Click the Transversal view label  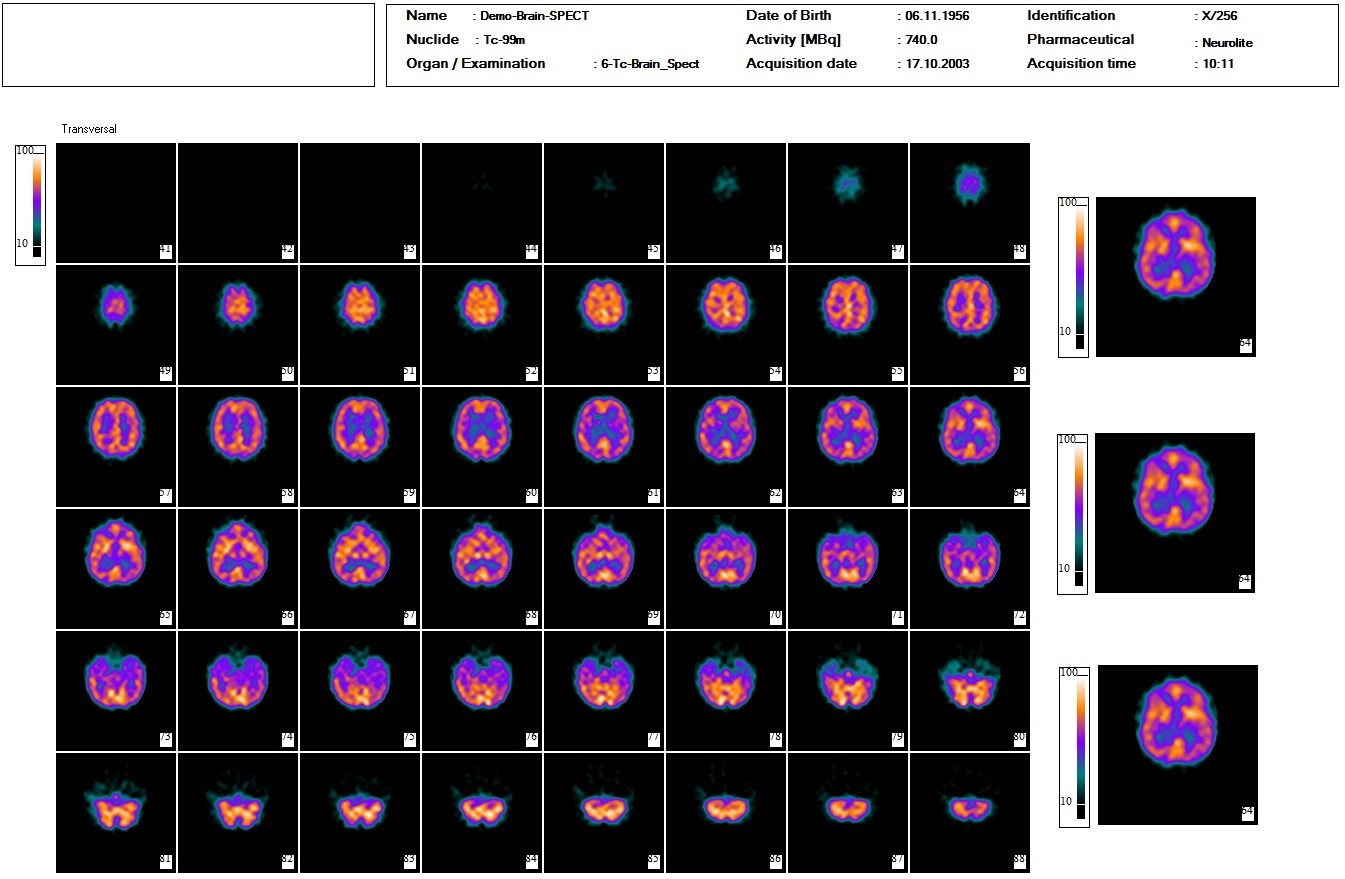pyautogui.click(x=89, y=129)
